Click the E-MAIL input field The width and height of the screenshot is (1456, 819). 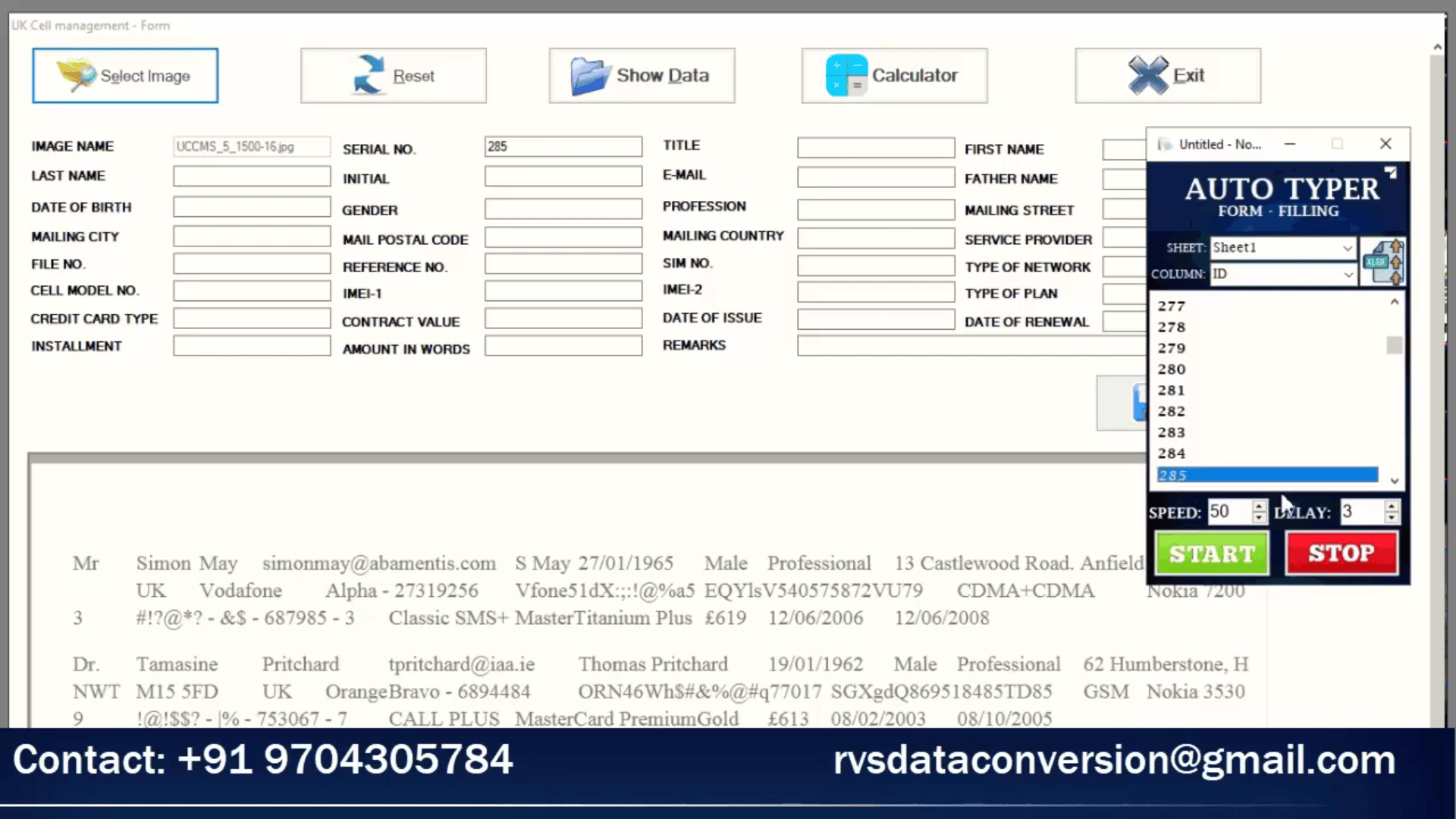coord(876,177)
